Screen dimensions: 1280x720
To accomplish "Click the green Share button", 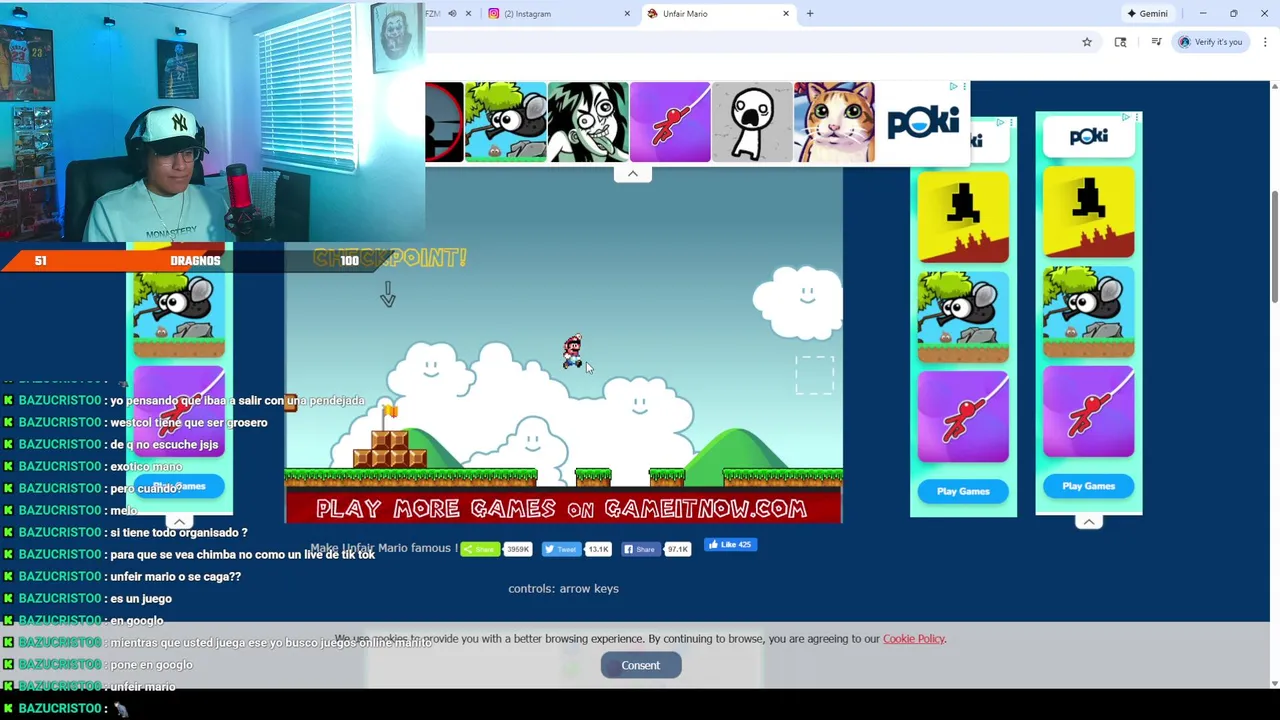I will [481, 549].
